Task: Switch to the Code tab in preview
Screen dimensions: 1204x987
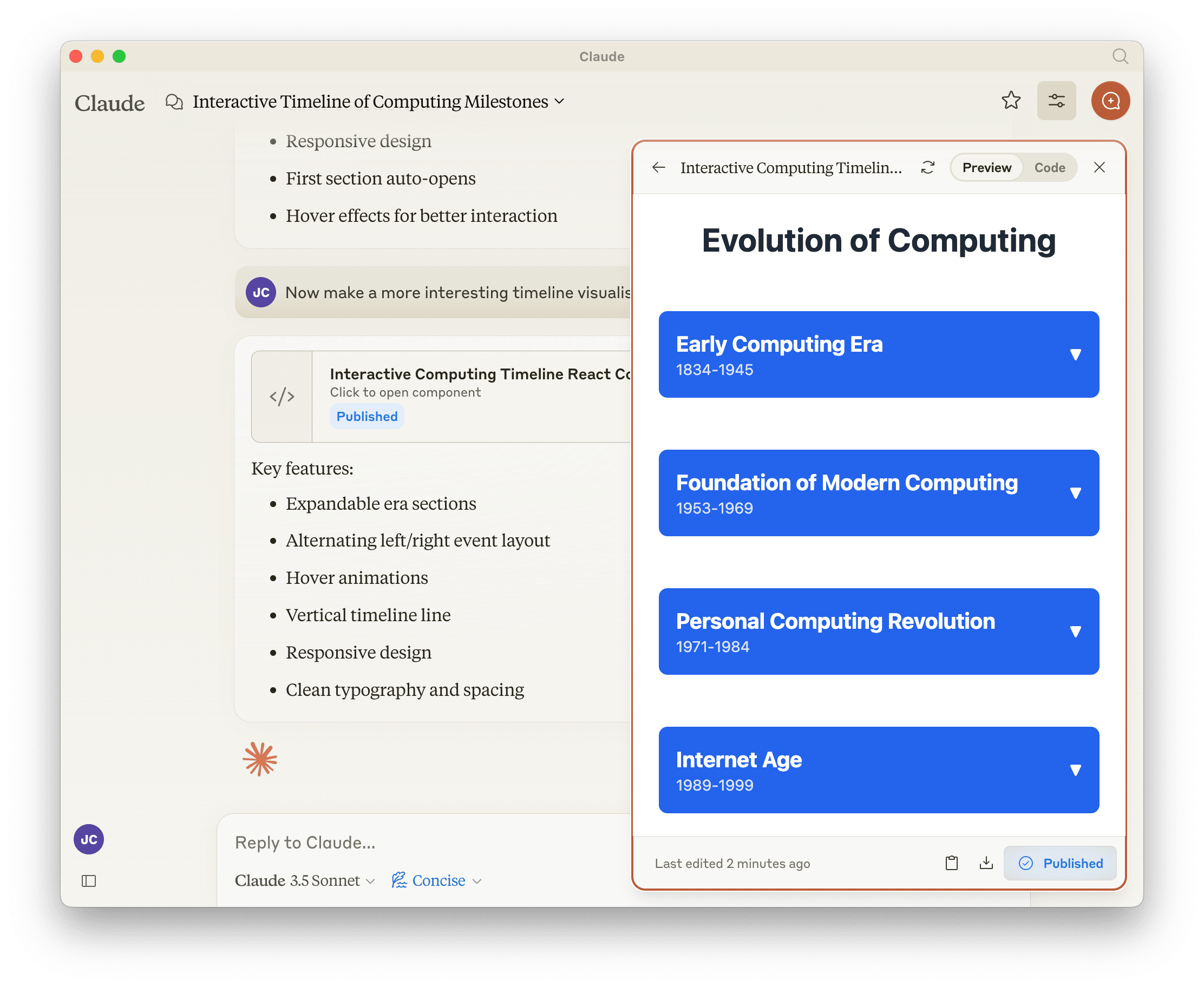Action: click(1049, 167)
